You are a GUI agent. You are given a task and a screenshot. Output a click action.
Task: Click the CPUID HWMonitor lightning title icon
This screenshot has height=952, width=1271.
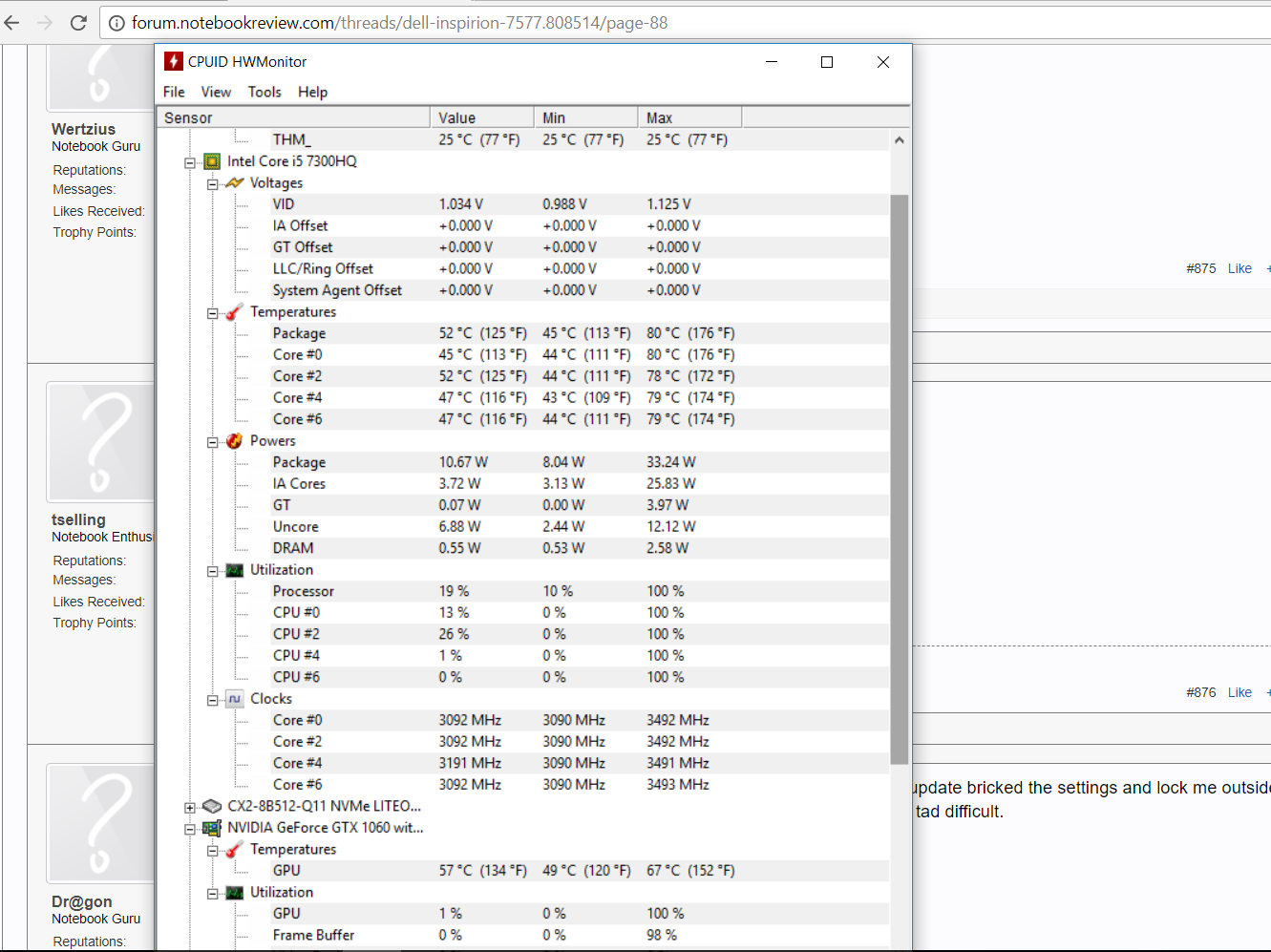(x=173, y=61)
